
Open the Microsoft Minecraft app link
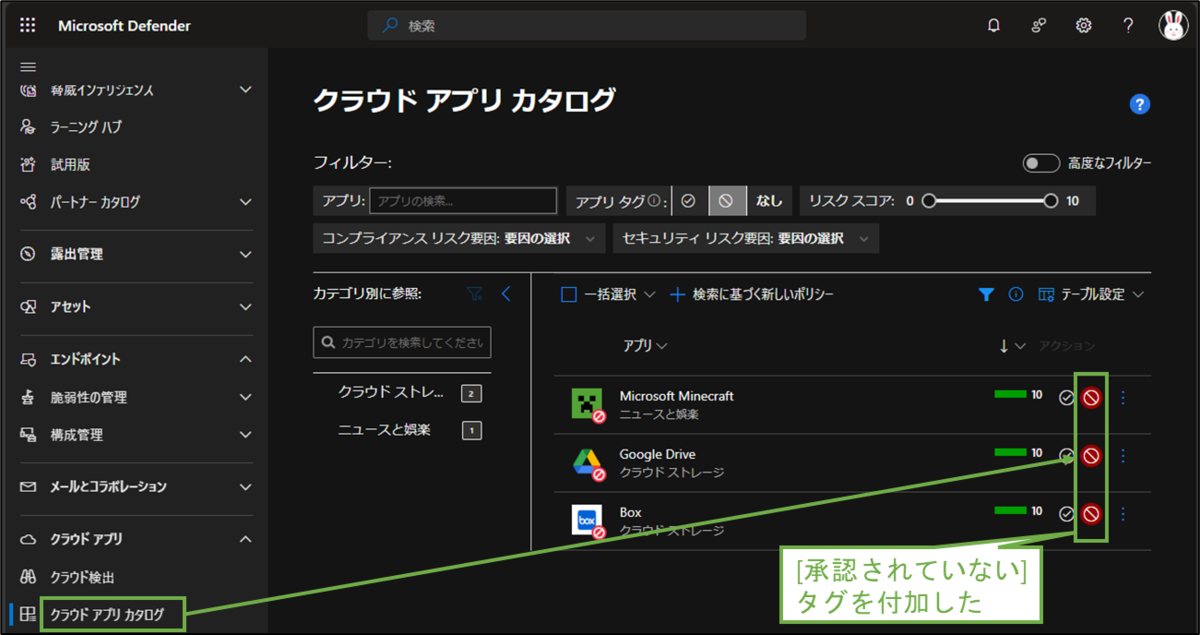pyautogui.click(x=676, y=396)
